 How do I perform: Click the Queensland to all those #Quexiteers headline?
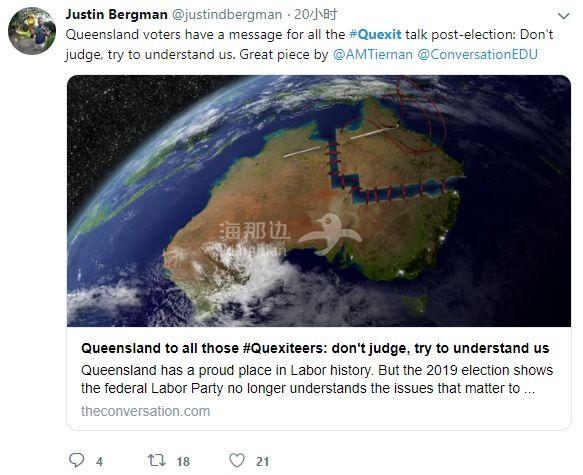coord(315,348)
